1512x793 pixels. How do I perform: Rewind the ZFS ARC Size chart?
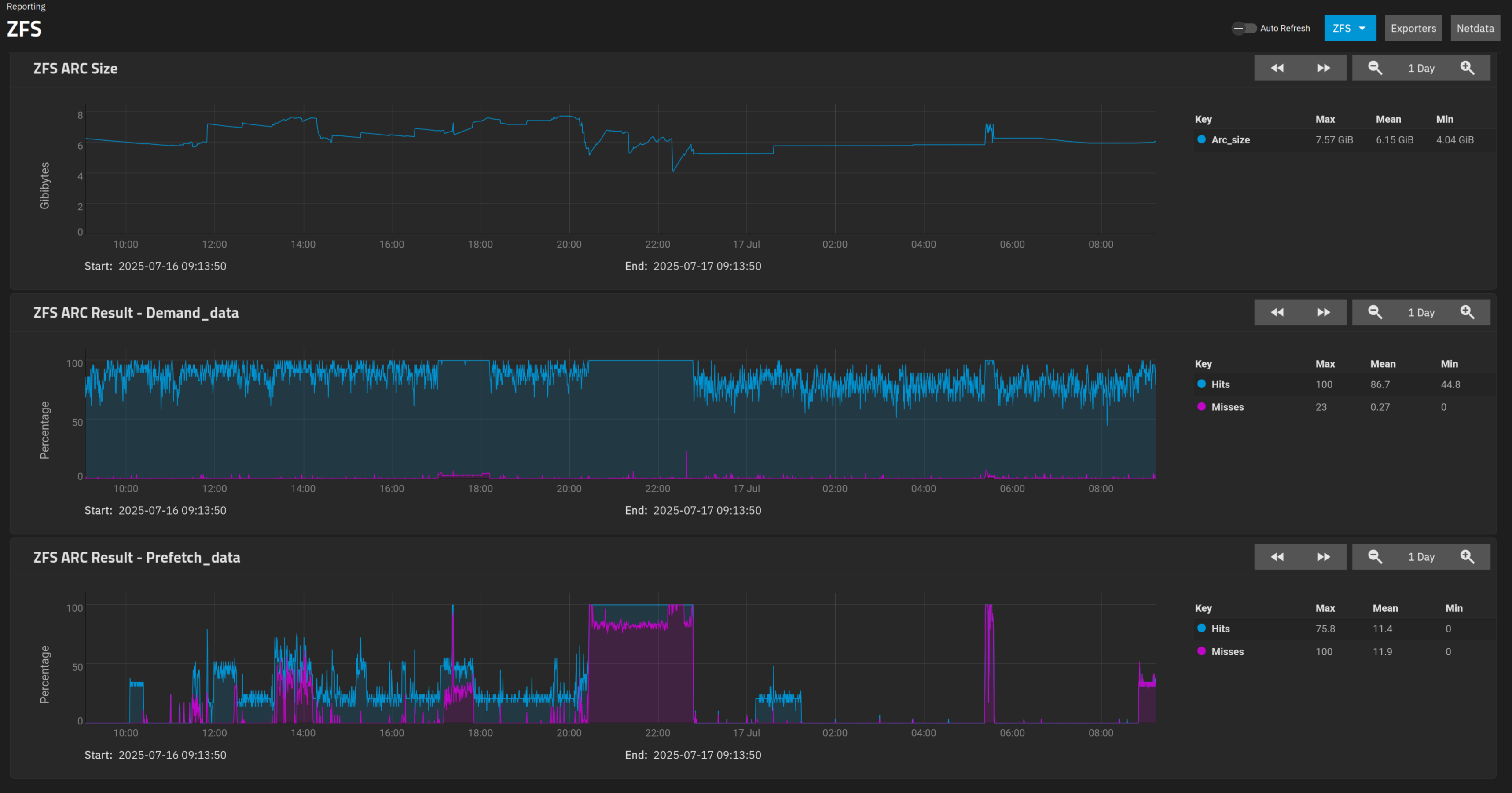point(1277,68)
